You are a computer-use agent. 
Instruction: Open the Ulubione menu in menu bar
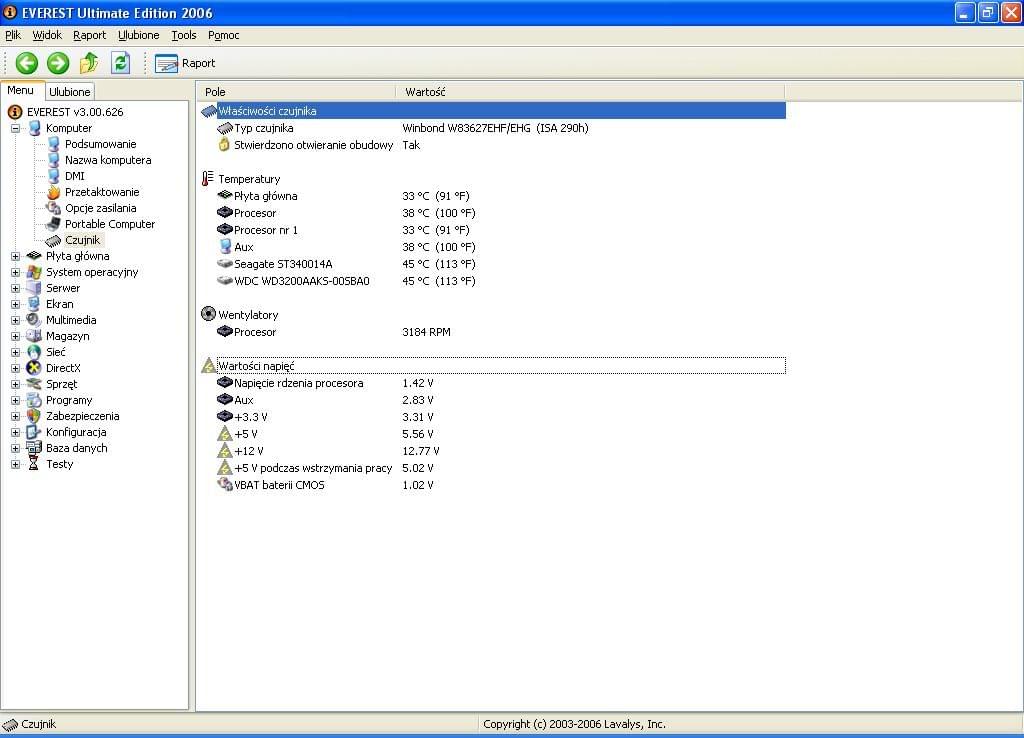coord(138,35)
